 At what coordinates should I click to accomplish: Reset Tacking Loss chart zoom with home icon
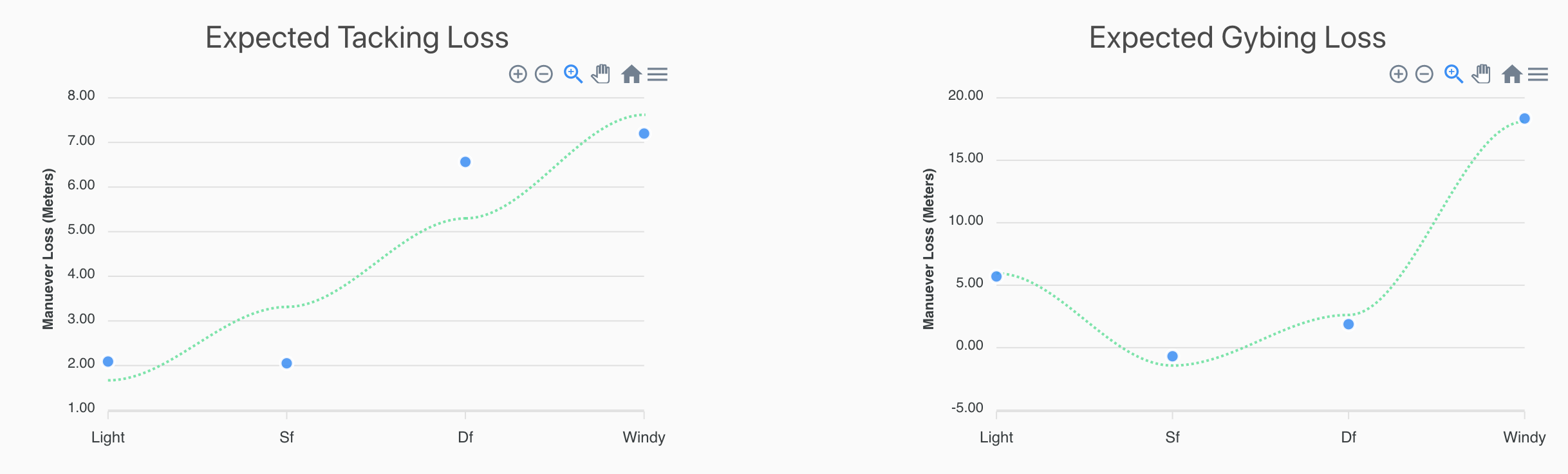631,74
